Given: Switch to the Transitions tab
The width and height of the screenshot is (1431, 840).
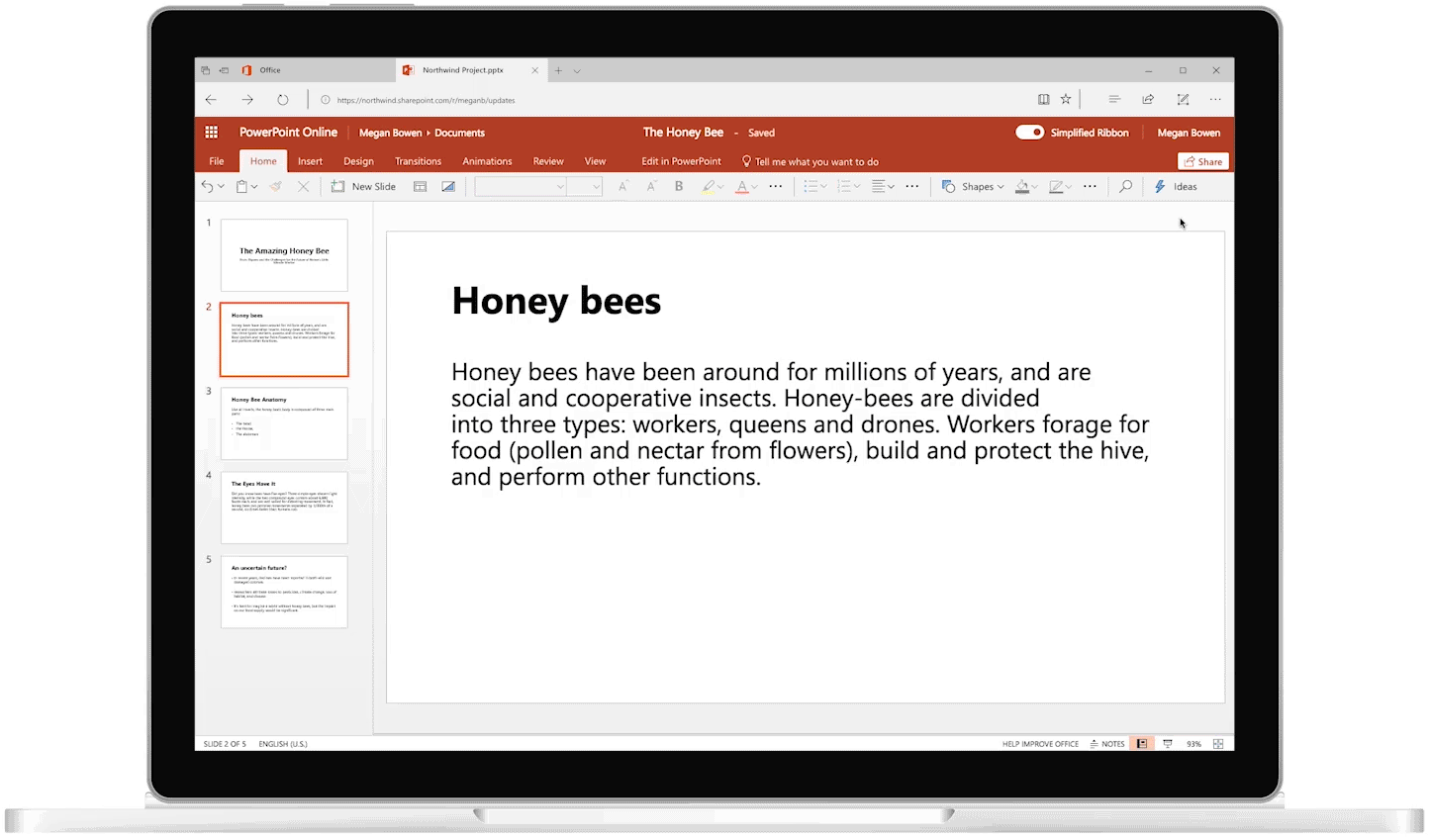Looking at the screenshot, I should pos(418,161).
